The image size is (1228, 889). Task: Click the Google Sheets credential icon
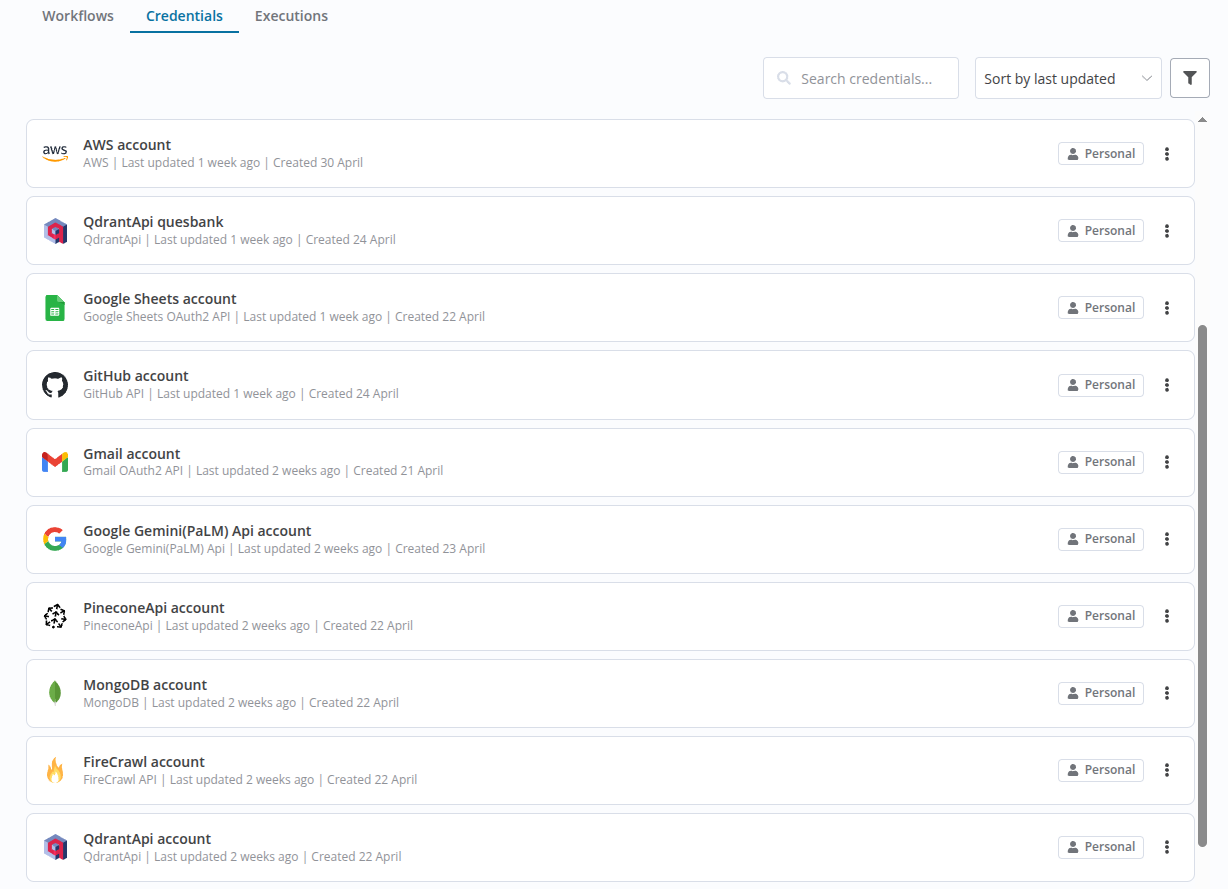click(x=55, y=307)
